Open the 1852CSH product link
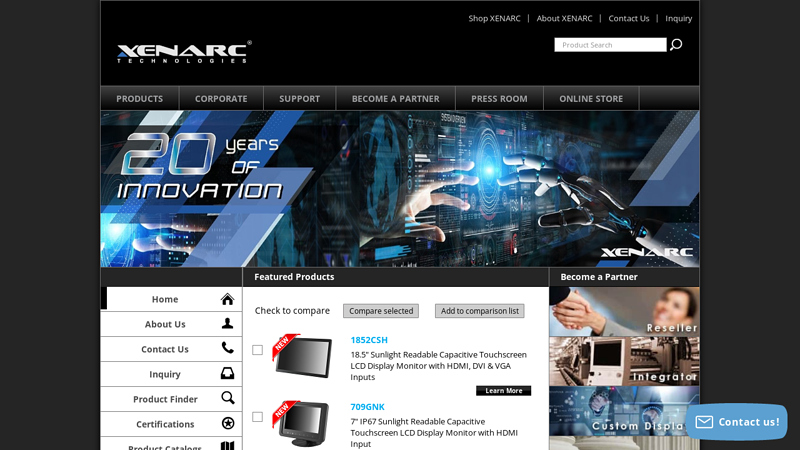The image size is (800, 450). pyautogui.click(x=369, y=340)
